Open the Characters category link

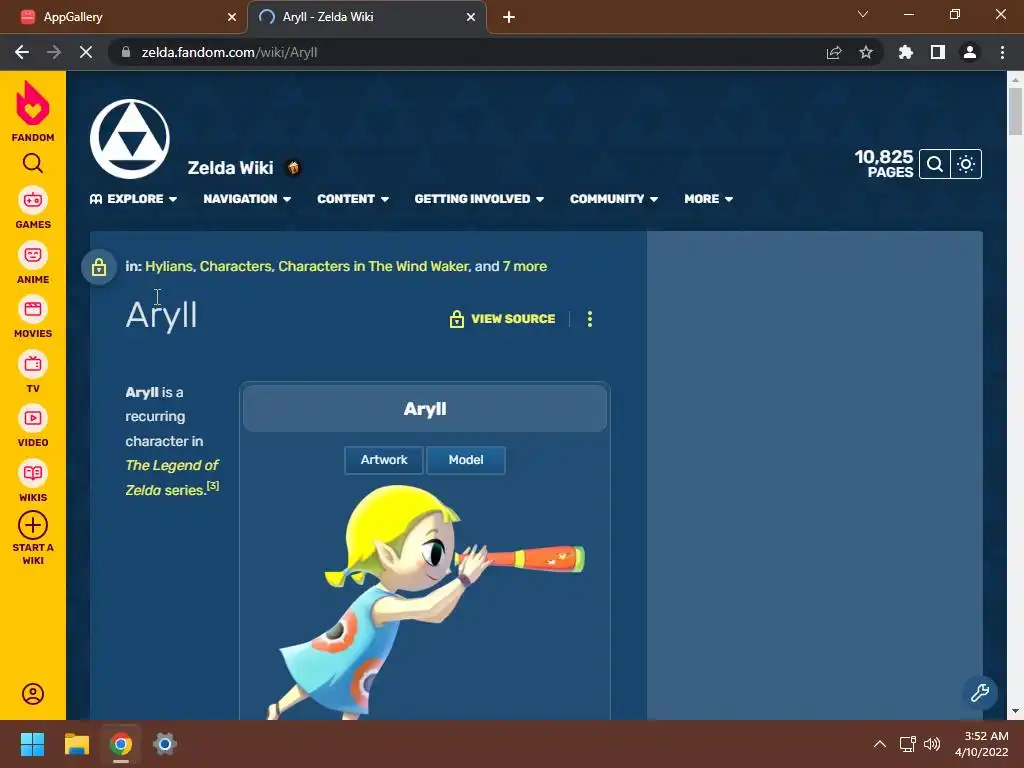click(235, 266)
